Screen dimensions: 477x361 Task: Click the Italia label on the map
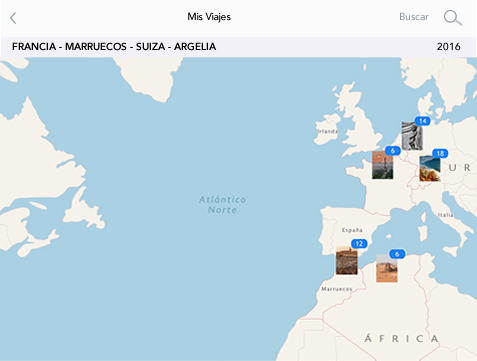(445, 215)
